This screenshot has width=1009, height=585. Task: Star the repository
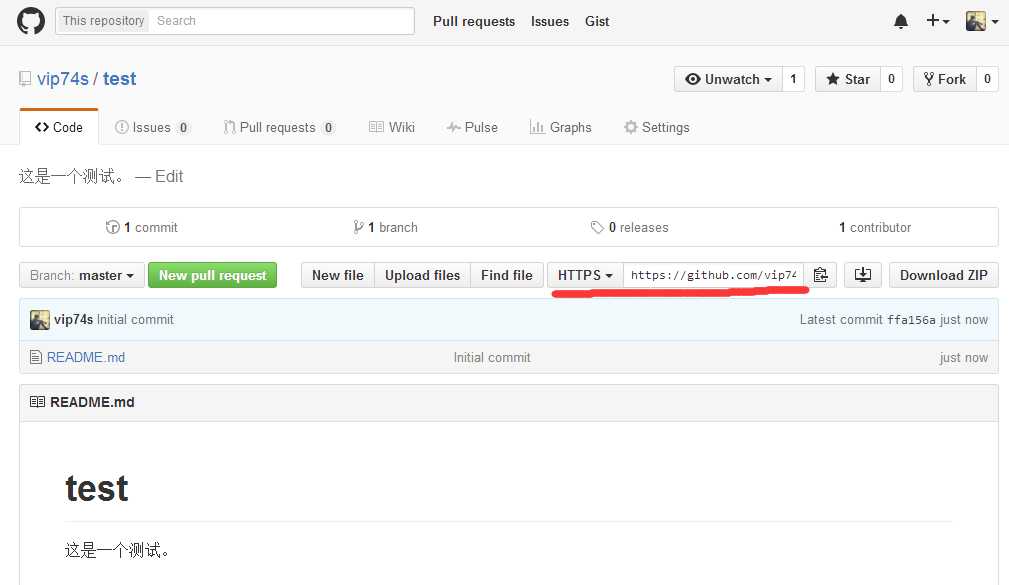[847, 79]
